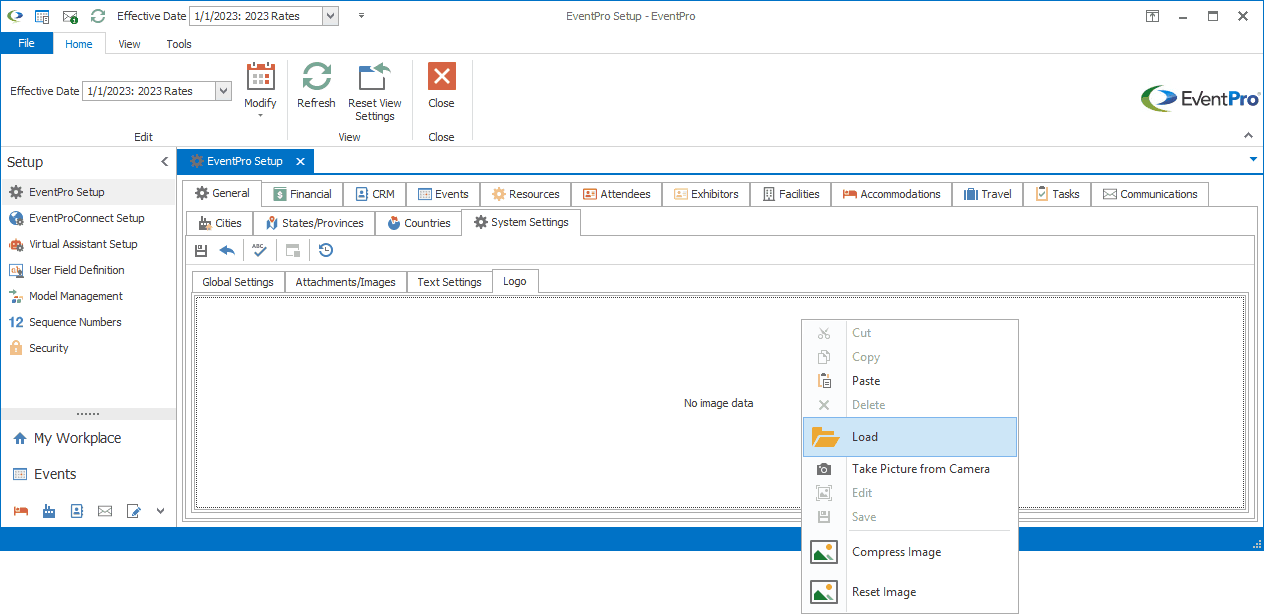Switch to the Events setup tab

[x=443, y=194]
